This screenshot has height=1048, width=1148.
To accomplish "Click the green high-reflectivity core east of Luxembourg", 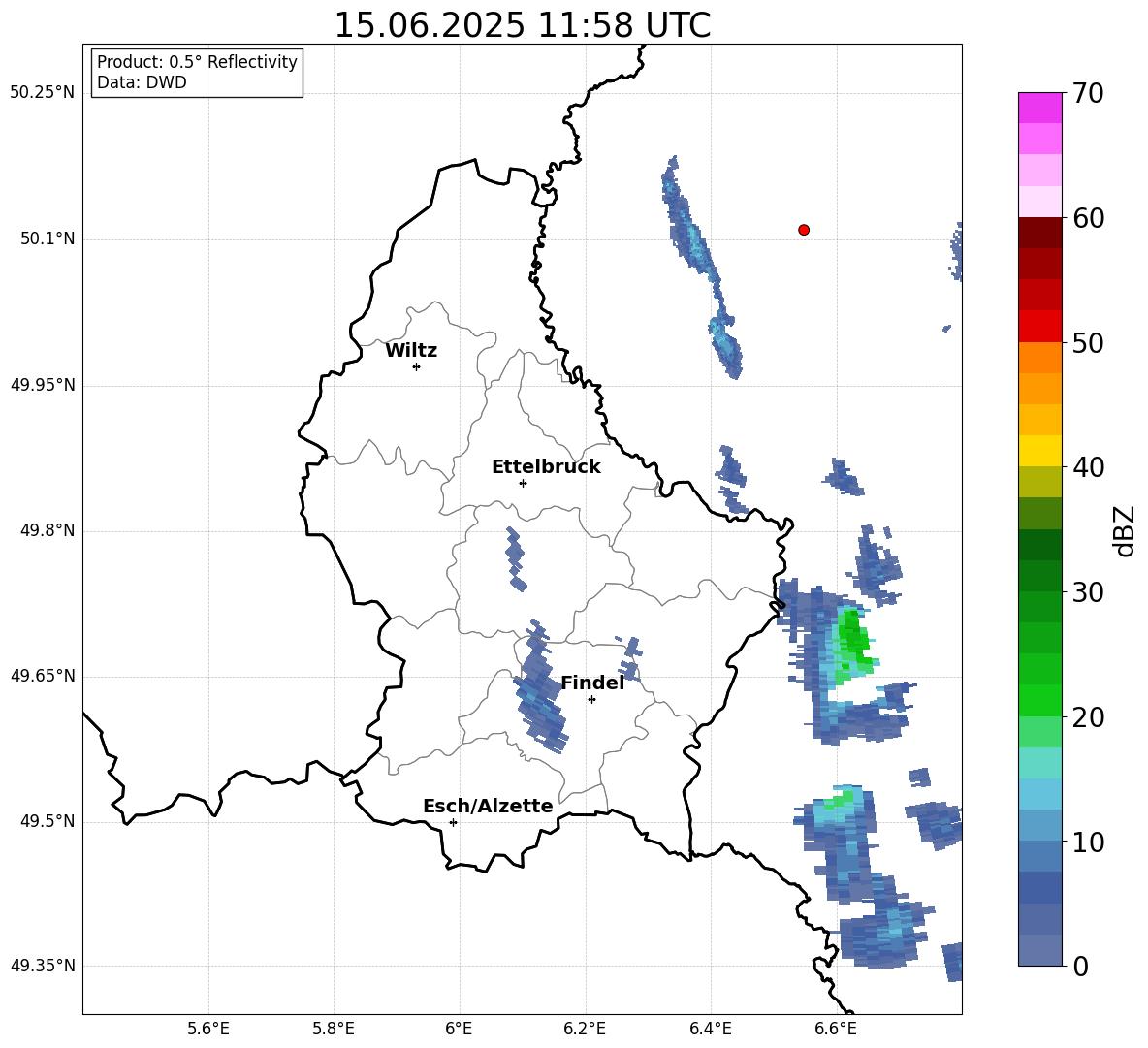I will [853, 643].
